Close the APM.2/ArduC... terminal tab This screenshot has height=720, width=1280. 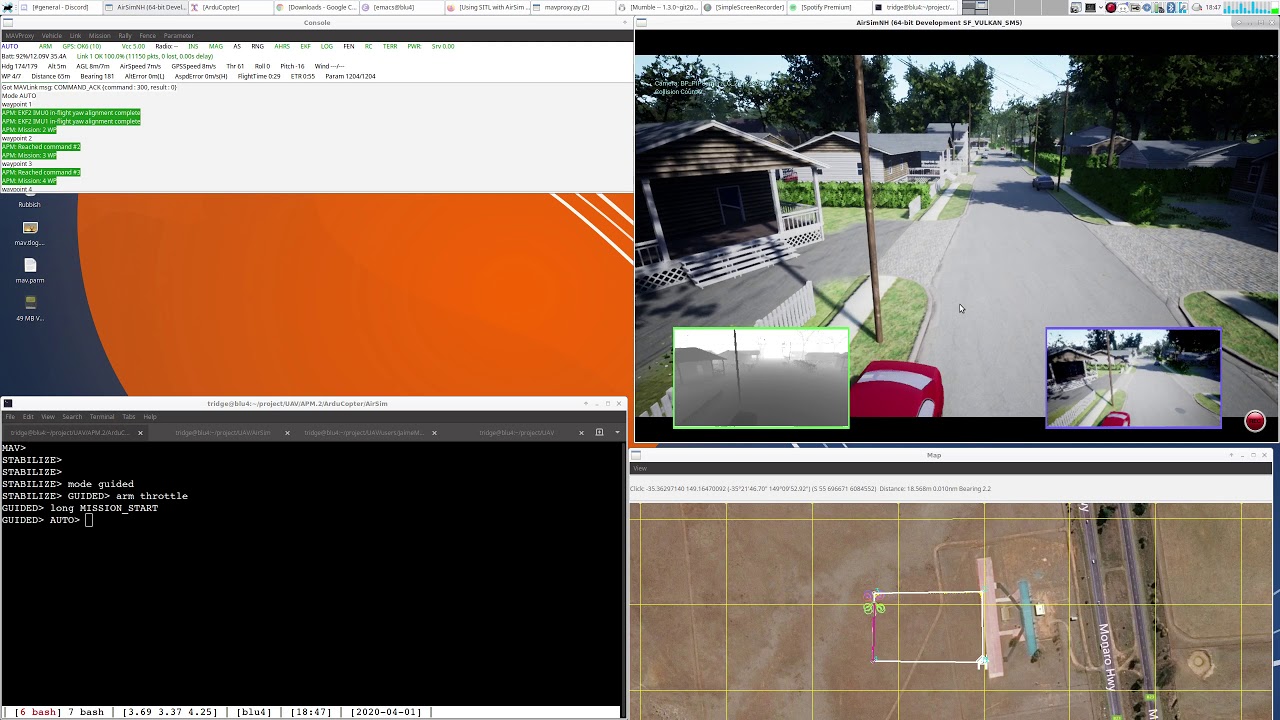tap(140, 433)
